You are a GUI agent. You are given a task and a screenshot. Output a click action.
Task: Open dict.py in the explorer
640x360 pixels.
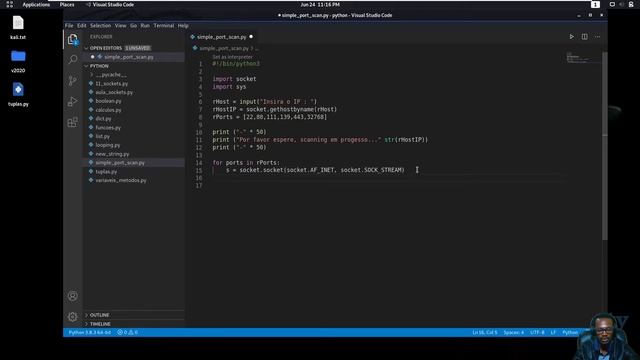[x=103, y=119]
